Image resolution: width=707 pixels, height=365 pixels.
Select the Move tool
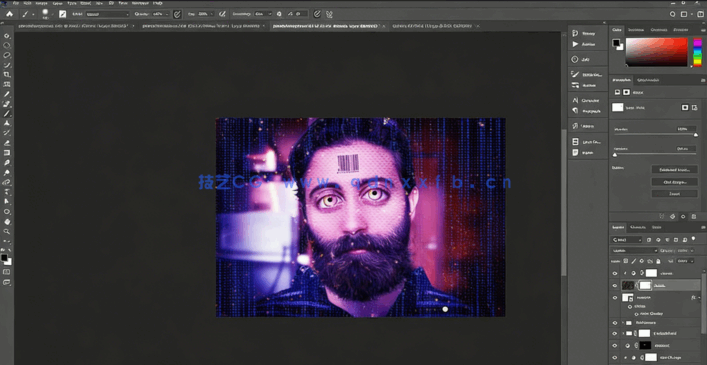(7, 36)
